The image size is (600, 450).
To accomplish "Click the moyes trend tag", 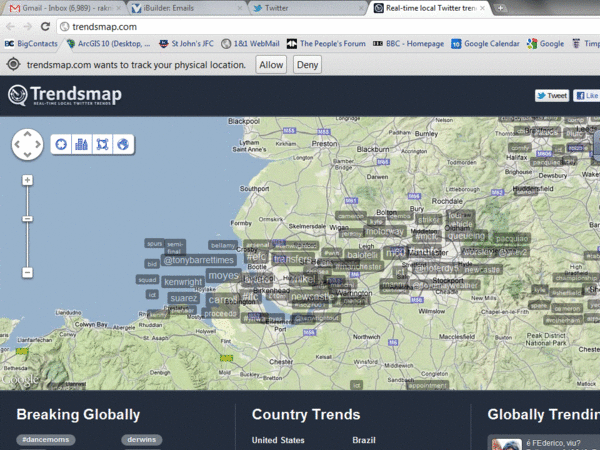I will point(224,276).
